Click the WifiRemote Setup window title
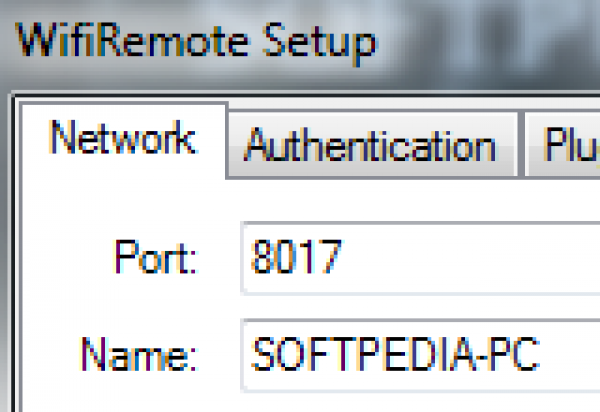This screenshot has width=600, height=412. click(198, 42)
